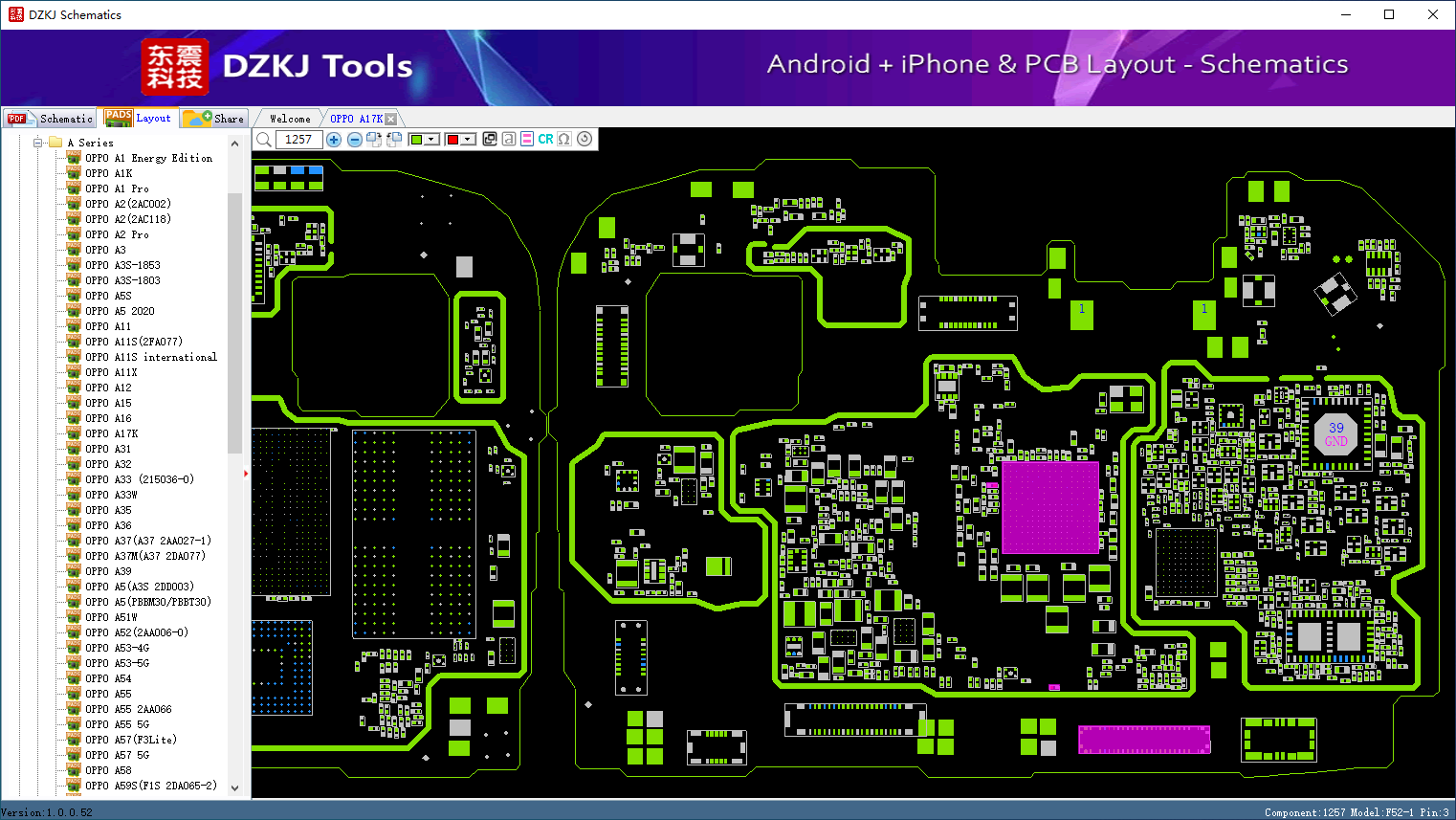1456x820 pixels.
Task: Click the component search number field
Action: [x=299, y=140]
